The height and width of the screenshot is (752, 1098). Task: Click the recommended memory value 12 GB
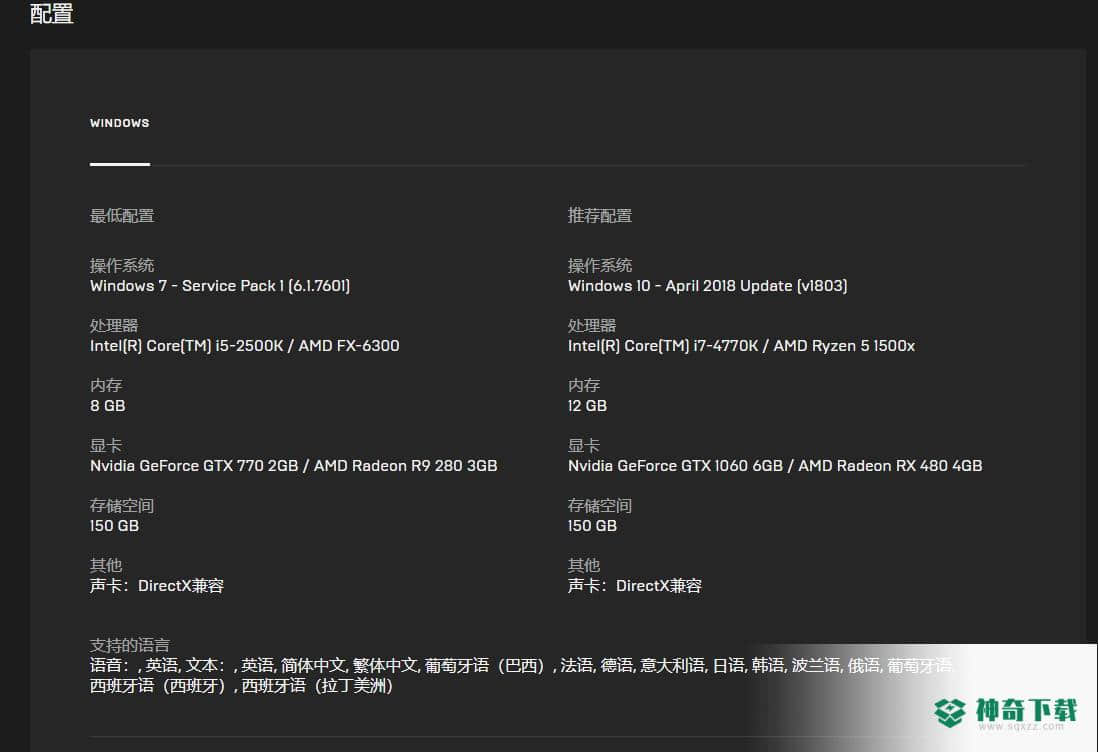pyautogui.click(x=588, y=406)
